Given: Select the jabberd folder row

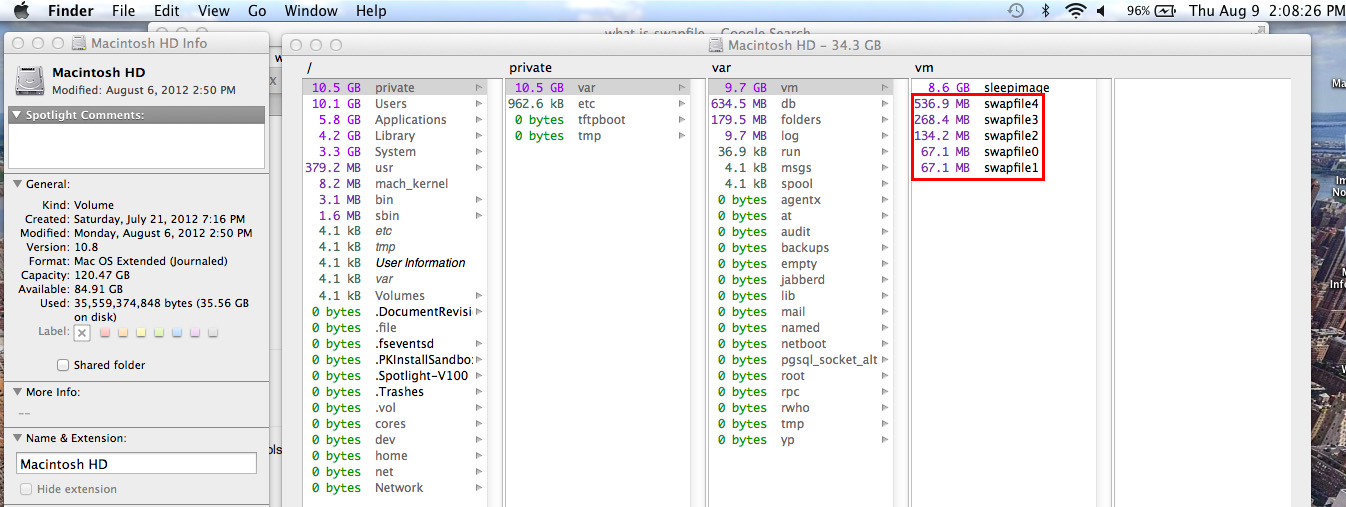Looking at the screenshot, I should click(801, 280).
